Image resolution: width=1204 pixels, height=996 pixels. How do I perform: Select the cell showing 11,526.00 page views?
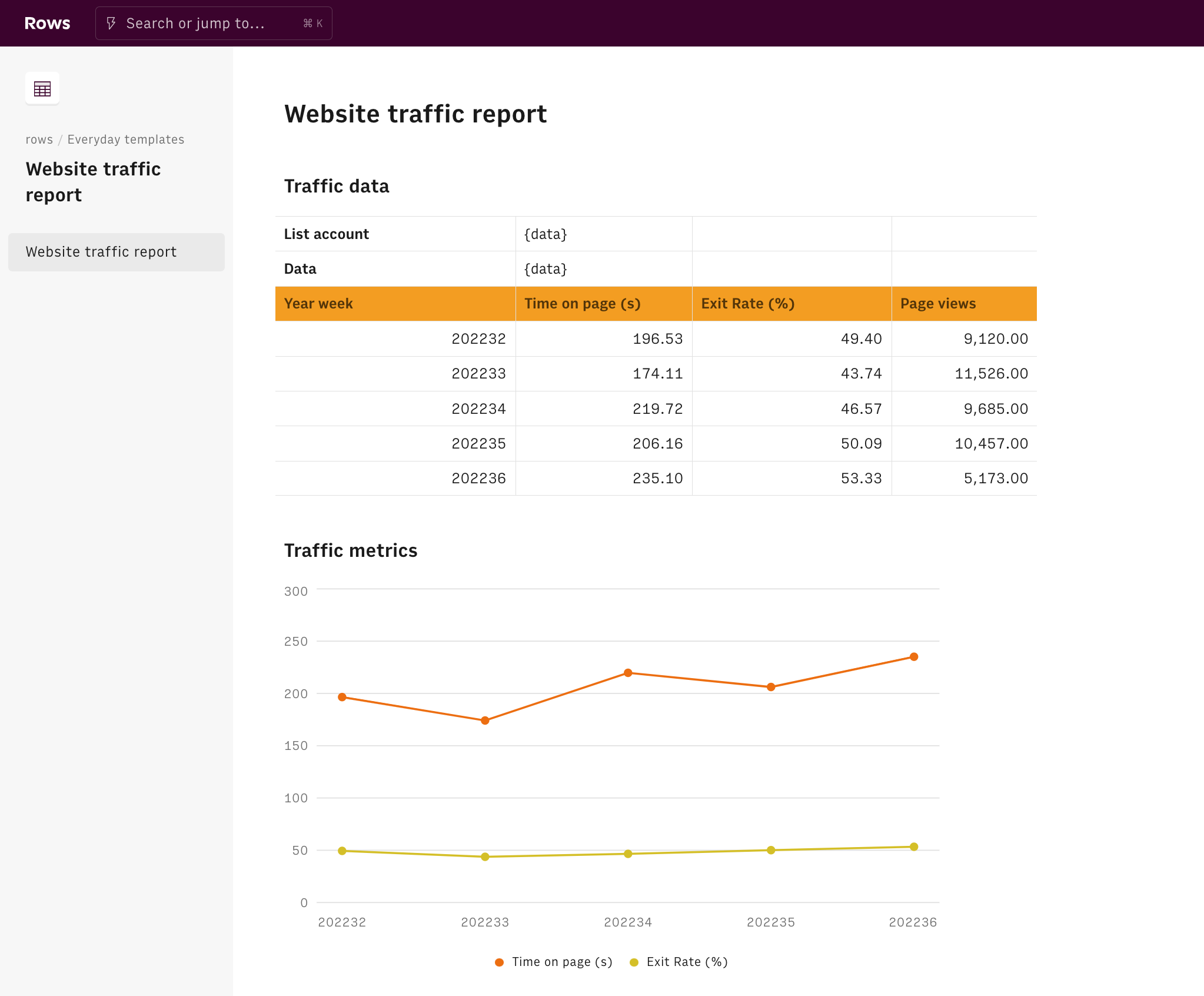pos(963,374)
